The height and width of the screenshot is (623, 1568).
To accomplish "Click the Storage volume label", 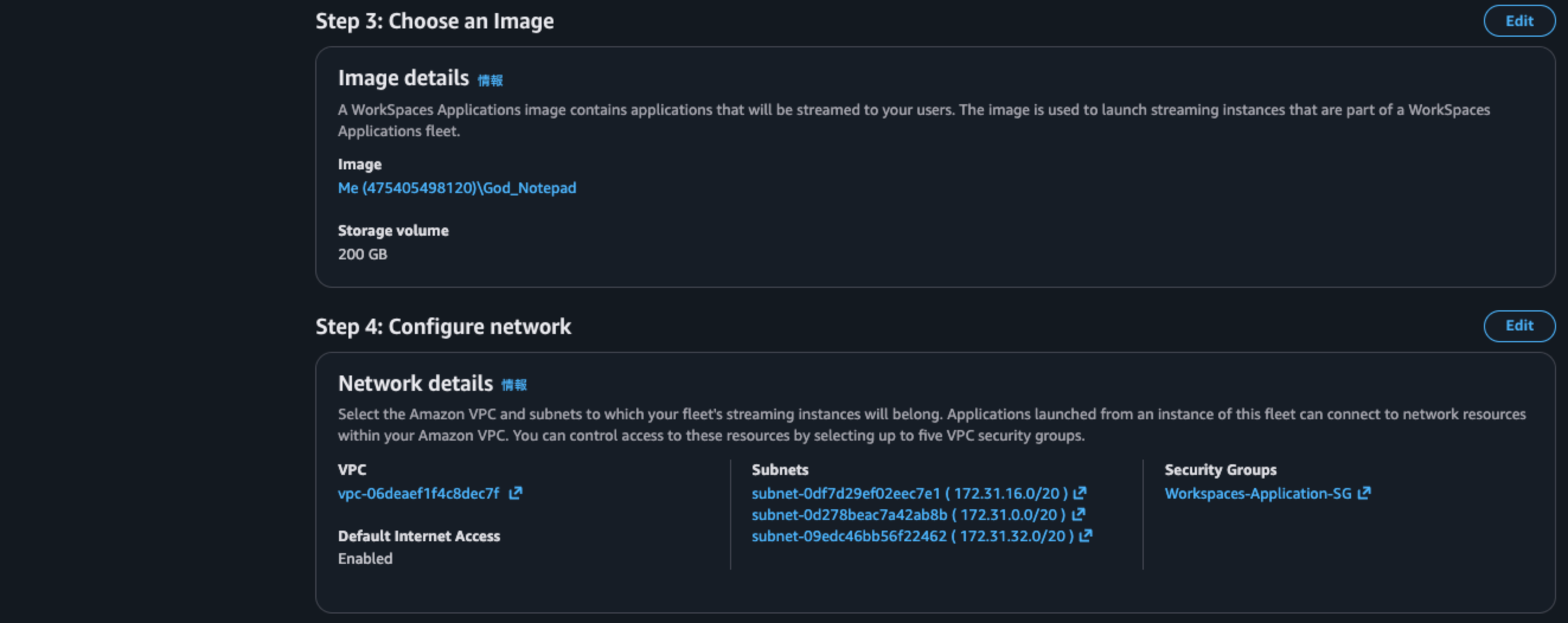I will click(x=393, y=230).
